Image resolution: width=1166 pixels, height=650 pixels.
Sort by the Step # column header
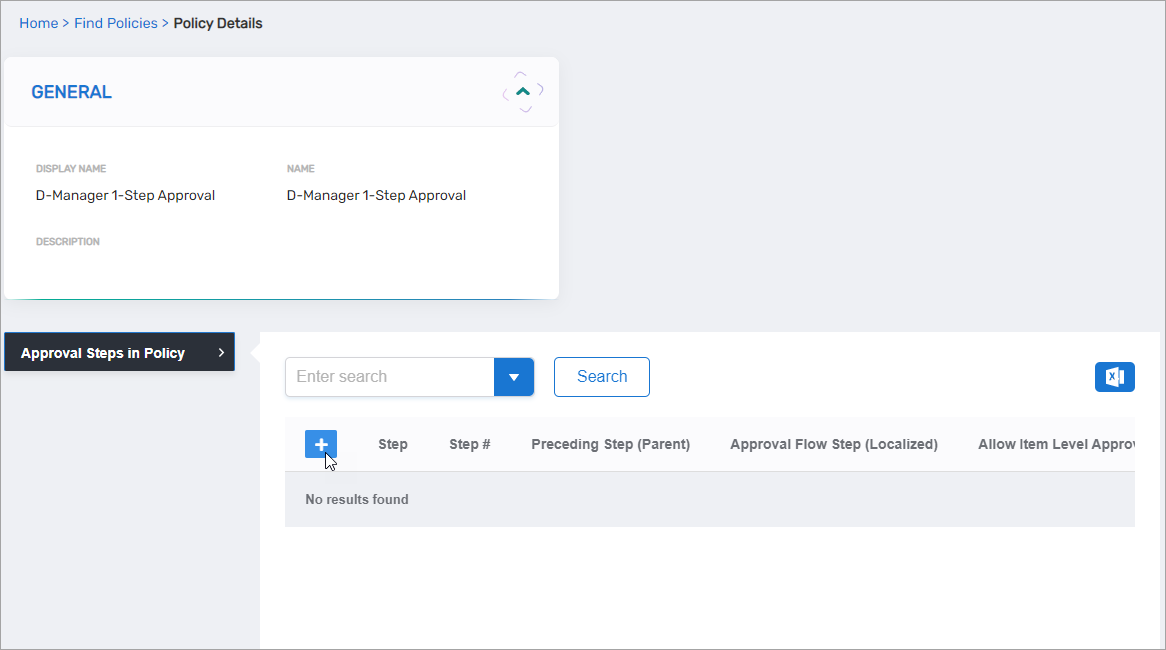(470, 444)
